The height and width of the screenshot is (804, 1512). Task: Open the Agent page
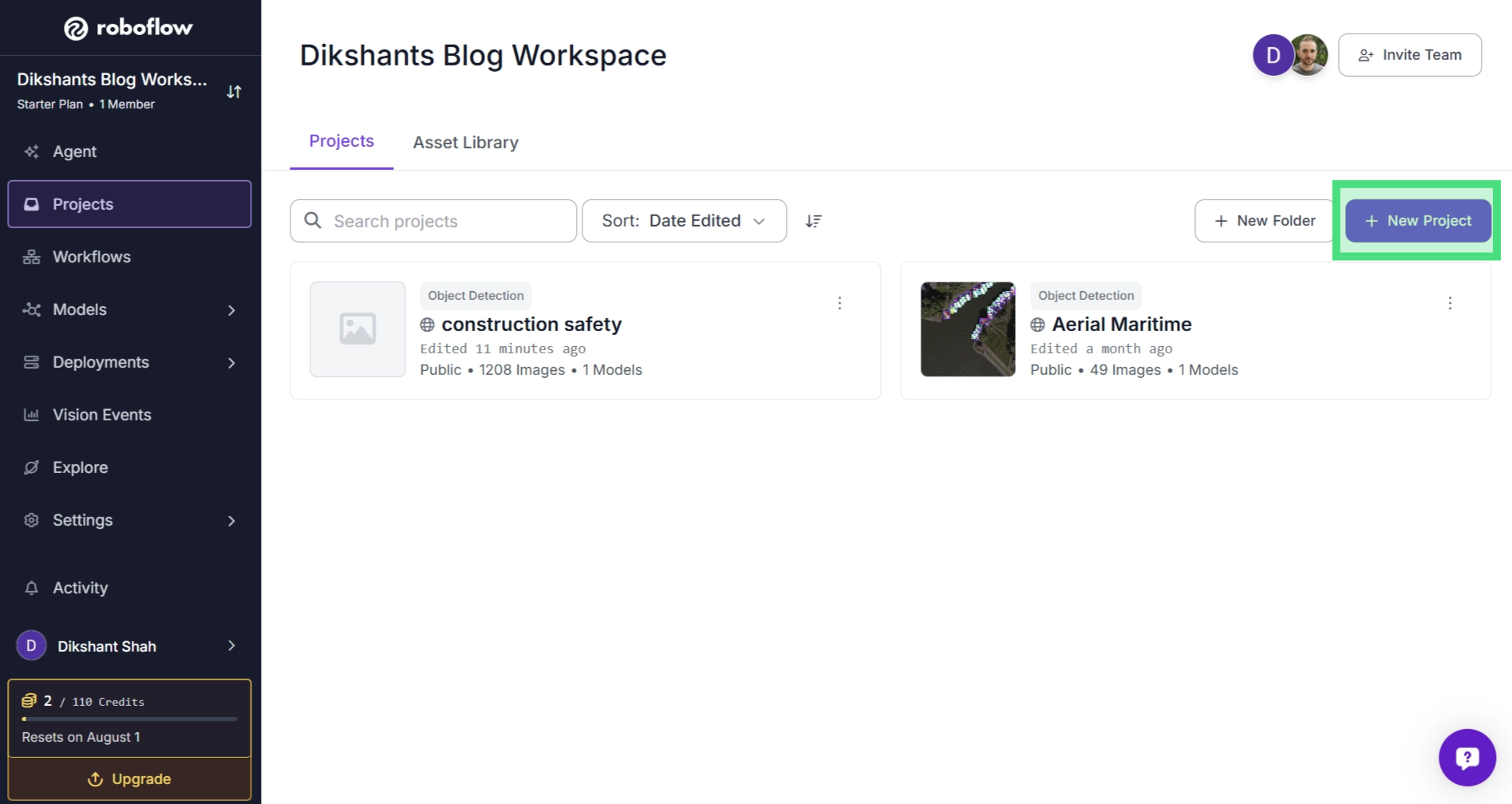pos(129,152)
